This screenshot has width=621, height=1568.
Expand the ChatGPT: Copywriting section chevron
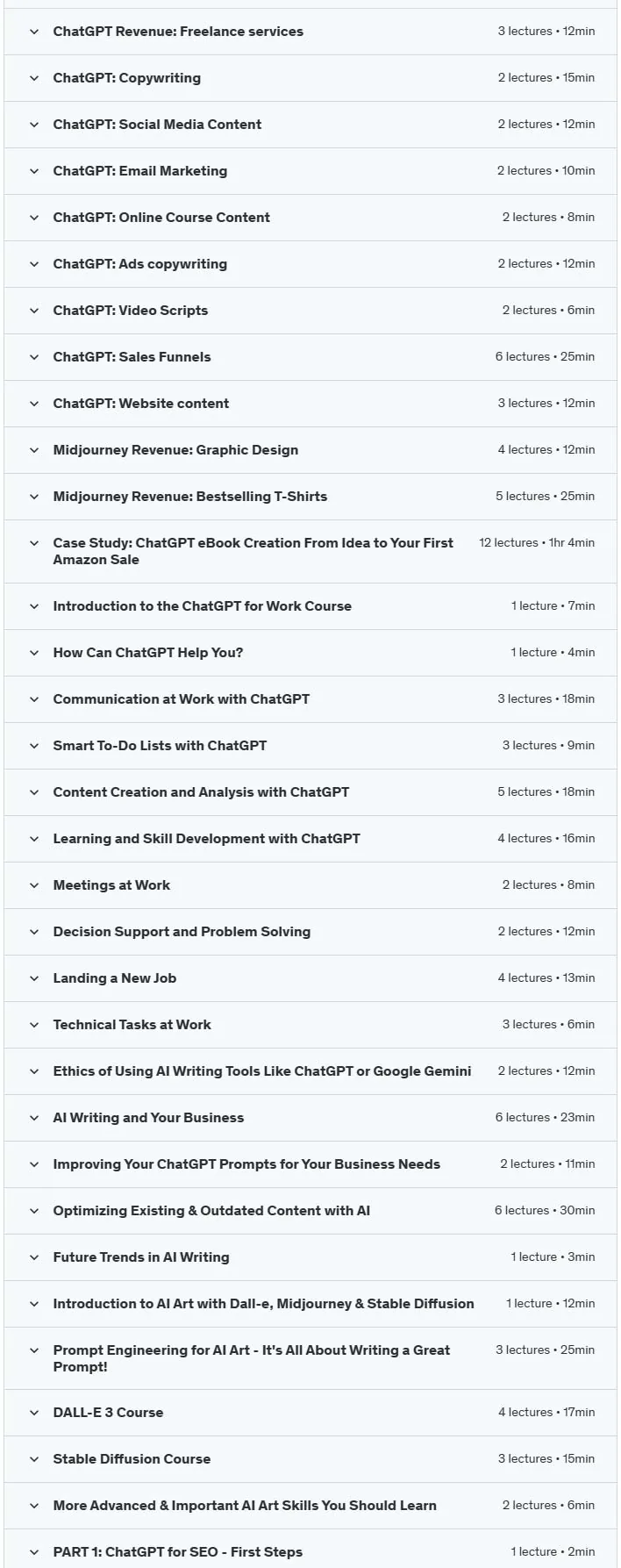[x=34, y=78]
